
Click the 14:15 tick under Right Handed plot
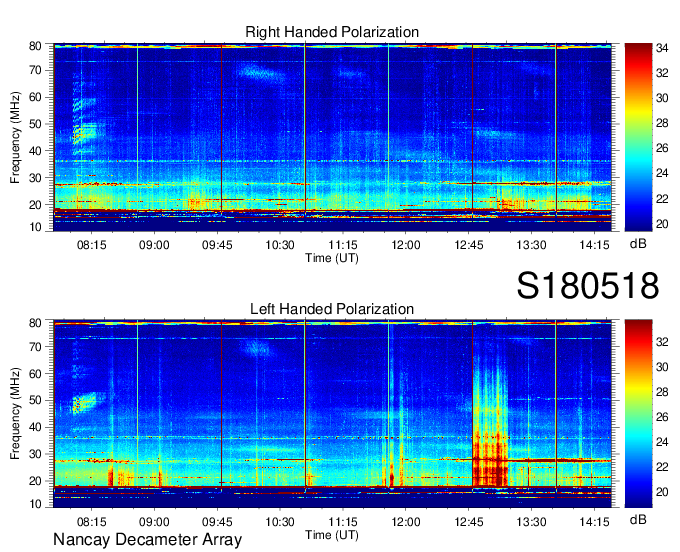point(595,245)
